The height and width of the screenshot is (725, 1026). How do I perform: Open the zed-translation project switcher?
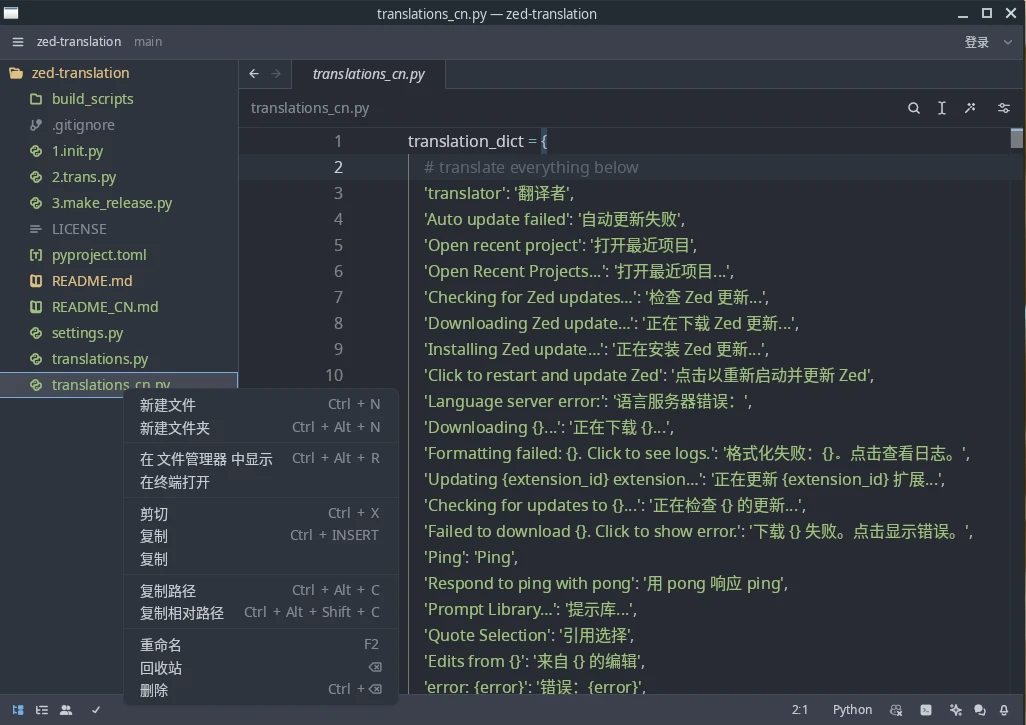pos(79,42)
